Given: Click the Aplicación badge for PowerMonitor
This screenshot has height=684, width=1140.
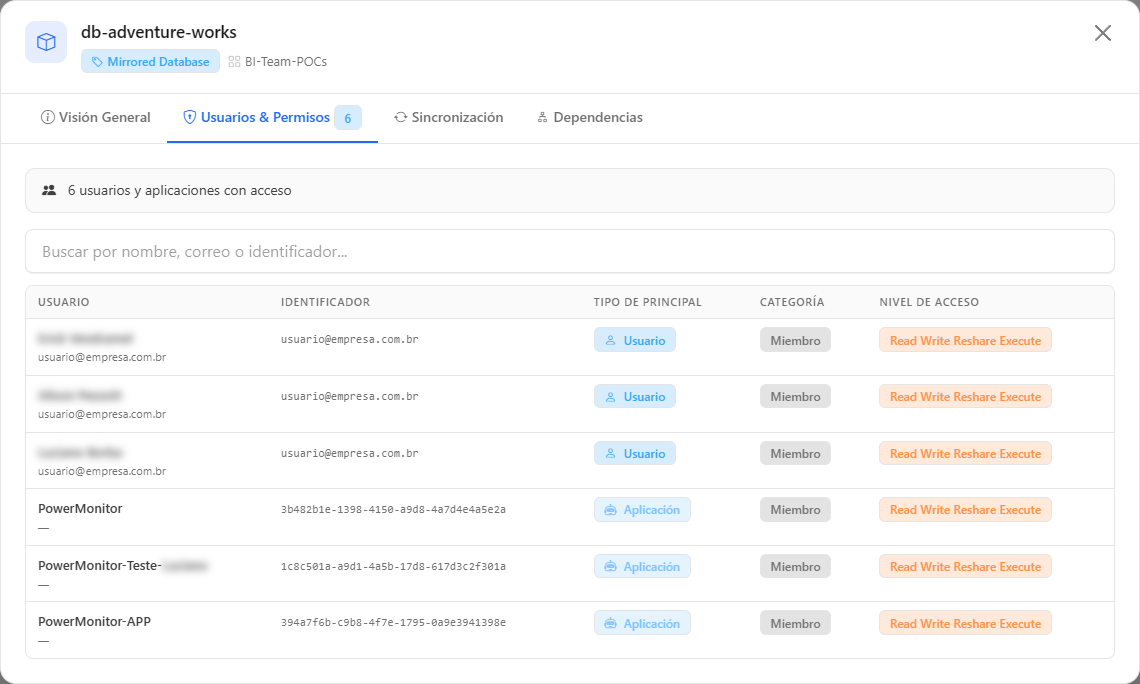Looking at the screenshot, I should click(642, 510).
